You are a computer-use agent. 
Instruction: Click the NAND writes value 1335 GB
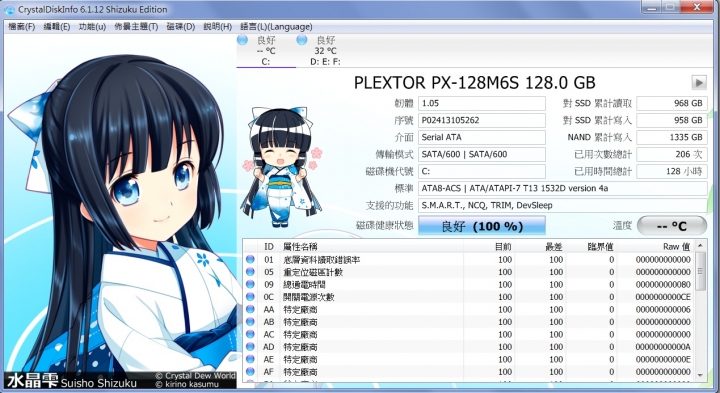[671, 137]
